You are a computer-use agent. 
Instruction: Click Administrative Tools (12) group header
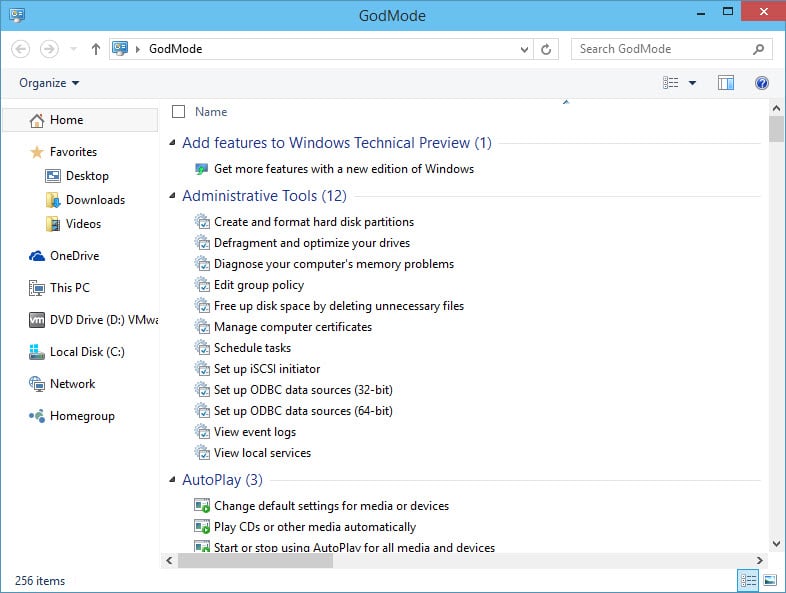coord(264,196)
